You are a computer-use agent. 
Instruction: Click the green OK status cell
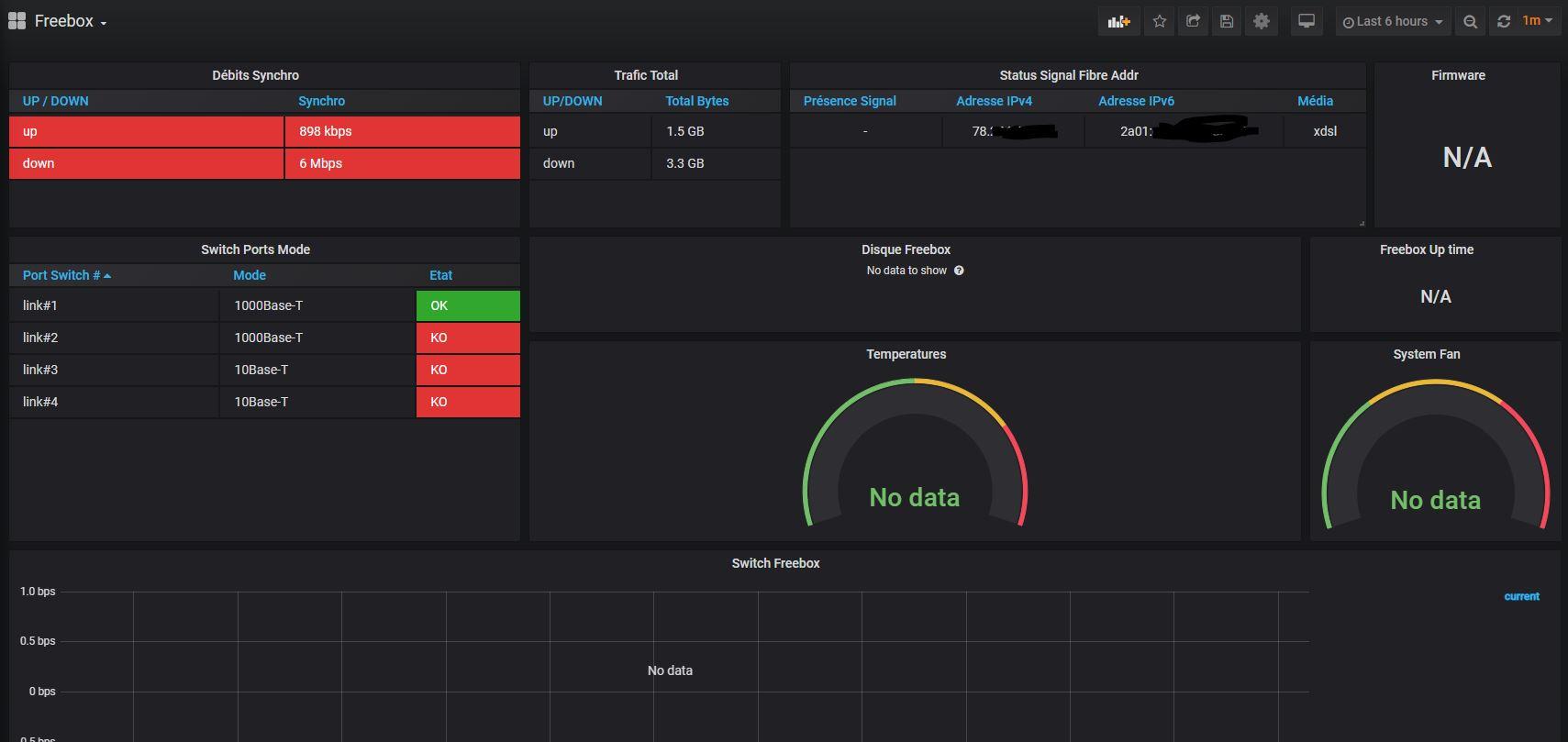coord(468,305)
